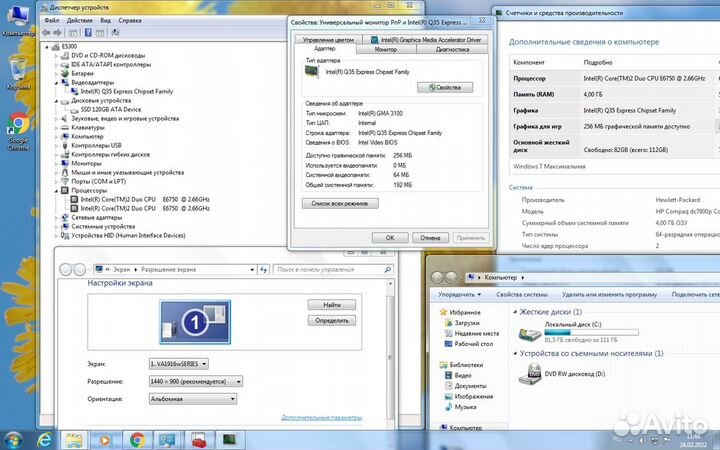Select Устройства HID (Human Interface Devices)
Screen dimensions: 720x450
click(128, 236)
